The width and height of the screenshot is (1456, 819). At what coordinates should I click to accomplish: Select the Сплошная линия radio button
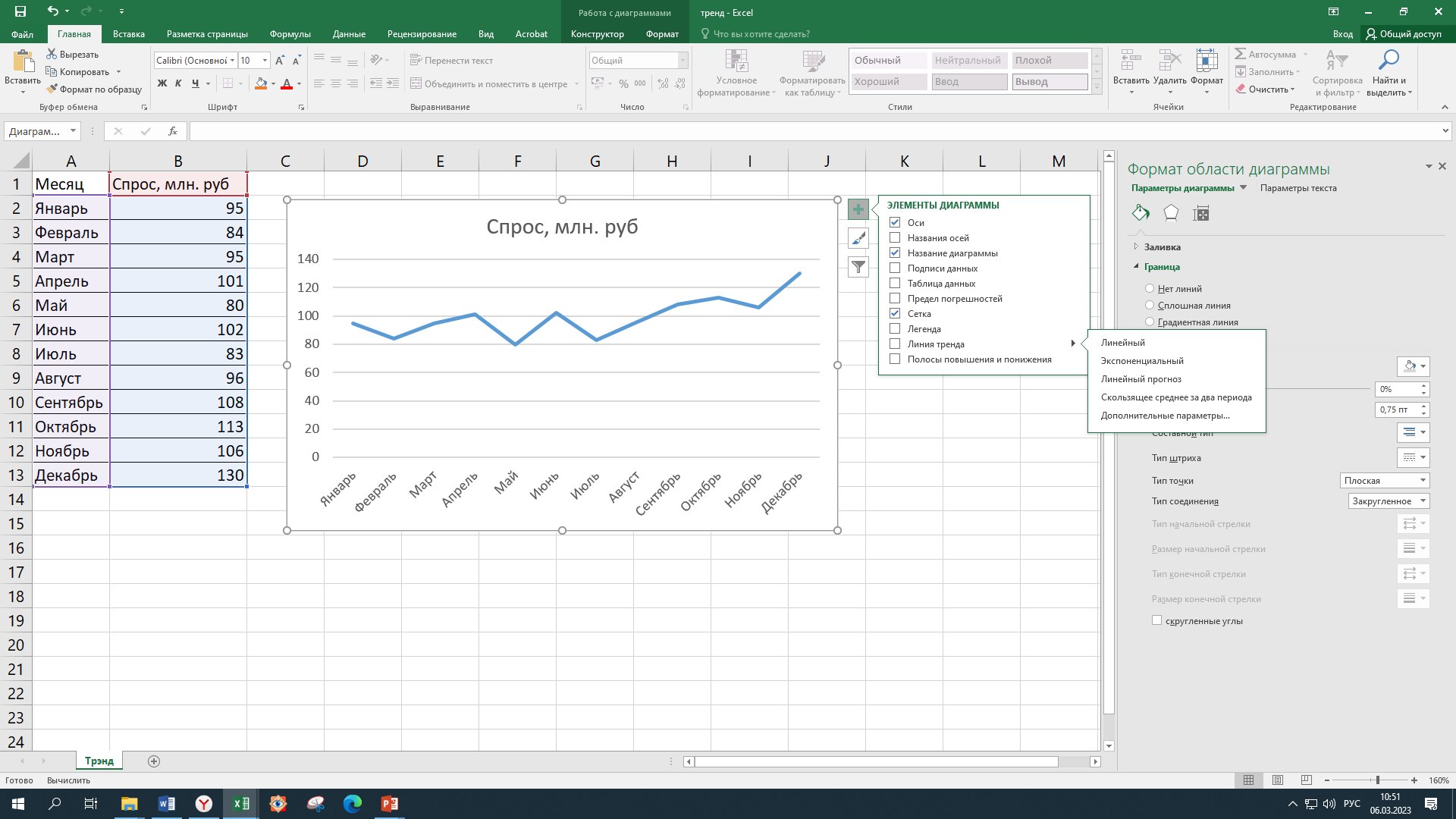(1150, 306)
